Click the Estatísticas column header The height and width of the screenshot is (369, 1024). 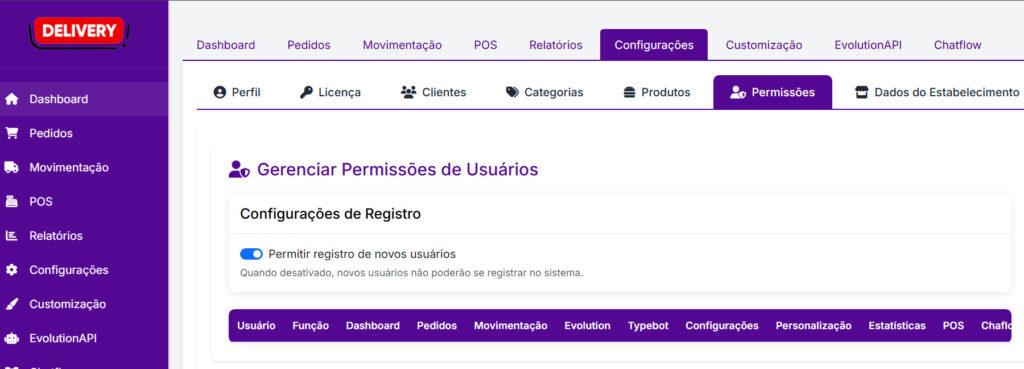(x=897, y=325)
